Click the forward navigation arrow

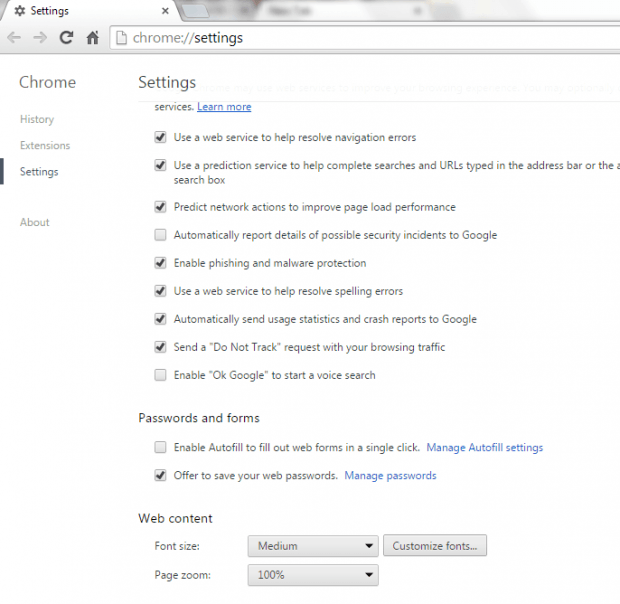pyautogui.click(x=40, y=38)
